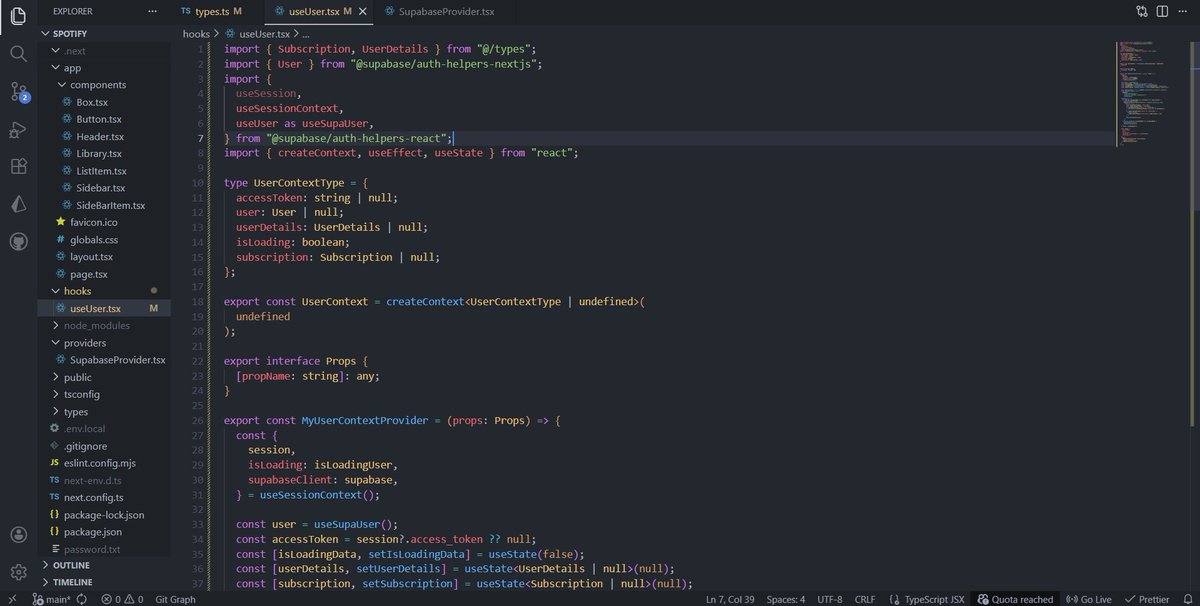The image size is (1200, 606).
Task: Click the Copilot Quota reached status item
Action: [1017, 599]
